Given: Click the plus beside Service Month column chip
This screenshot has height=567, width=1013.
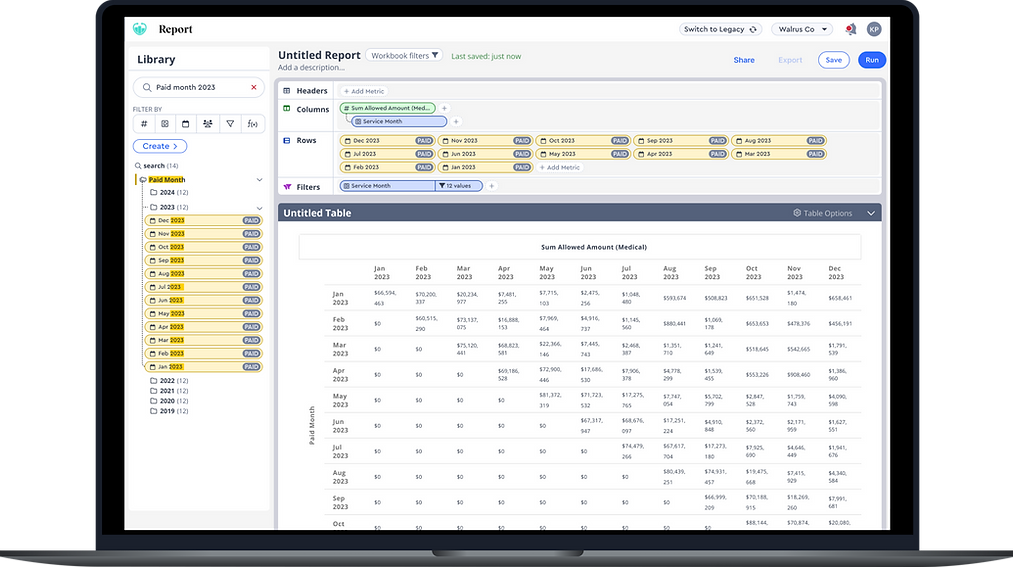Looking at the screenshot, I should pos(456,121).
